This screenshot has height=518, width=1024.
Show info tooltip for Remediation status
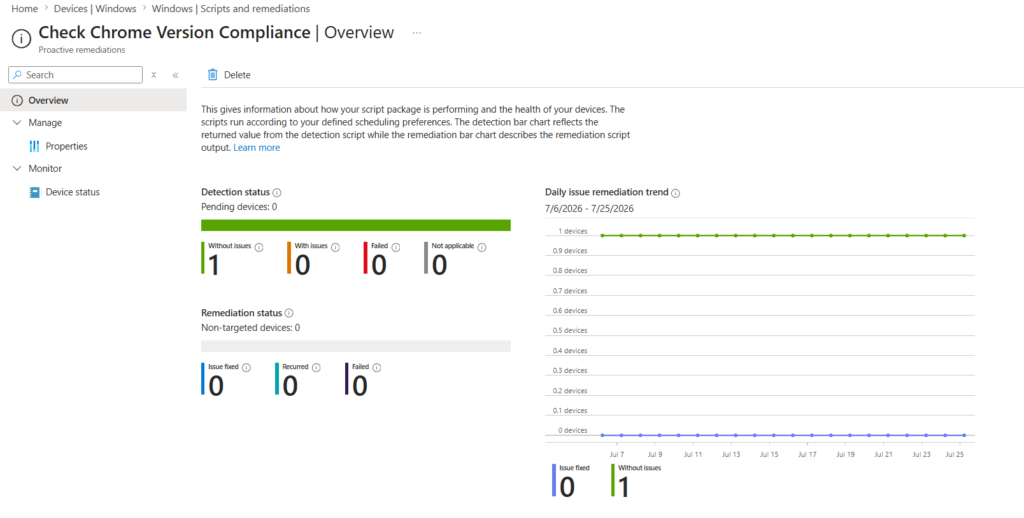[289, 313]
